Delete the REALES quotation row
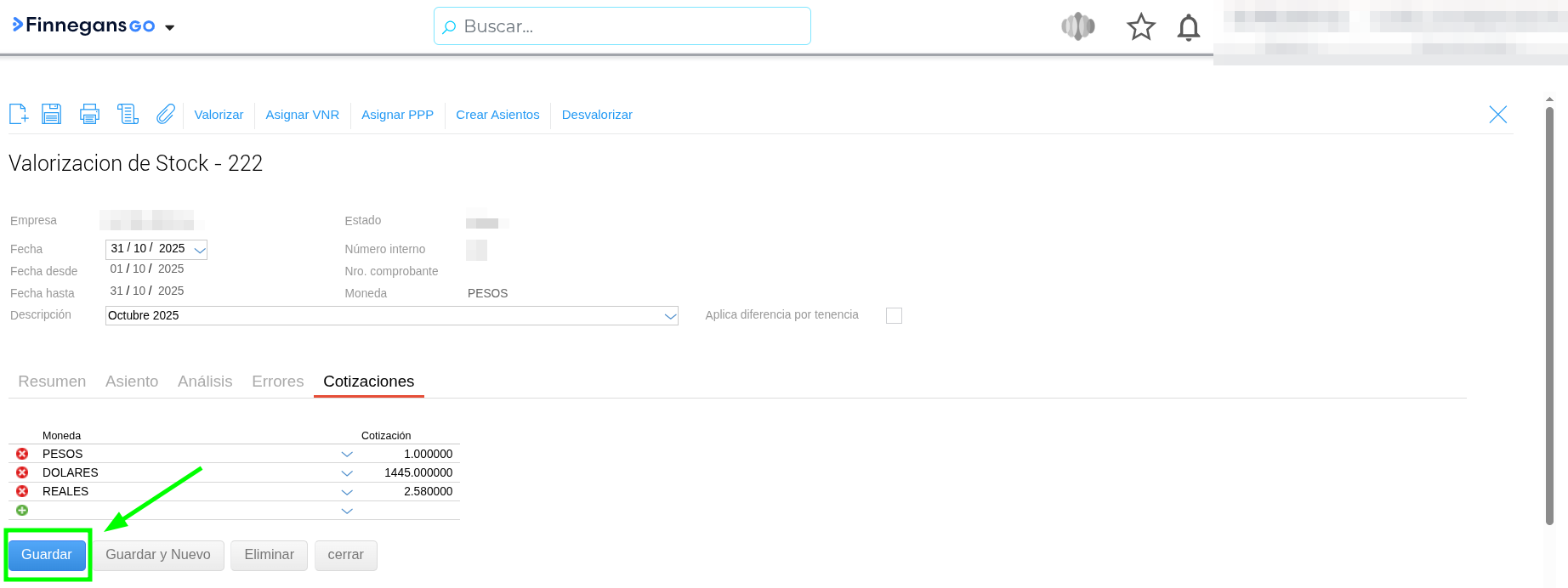 [22, 491]
